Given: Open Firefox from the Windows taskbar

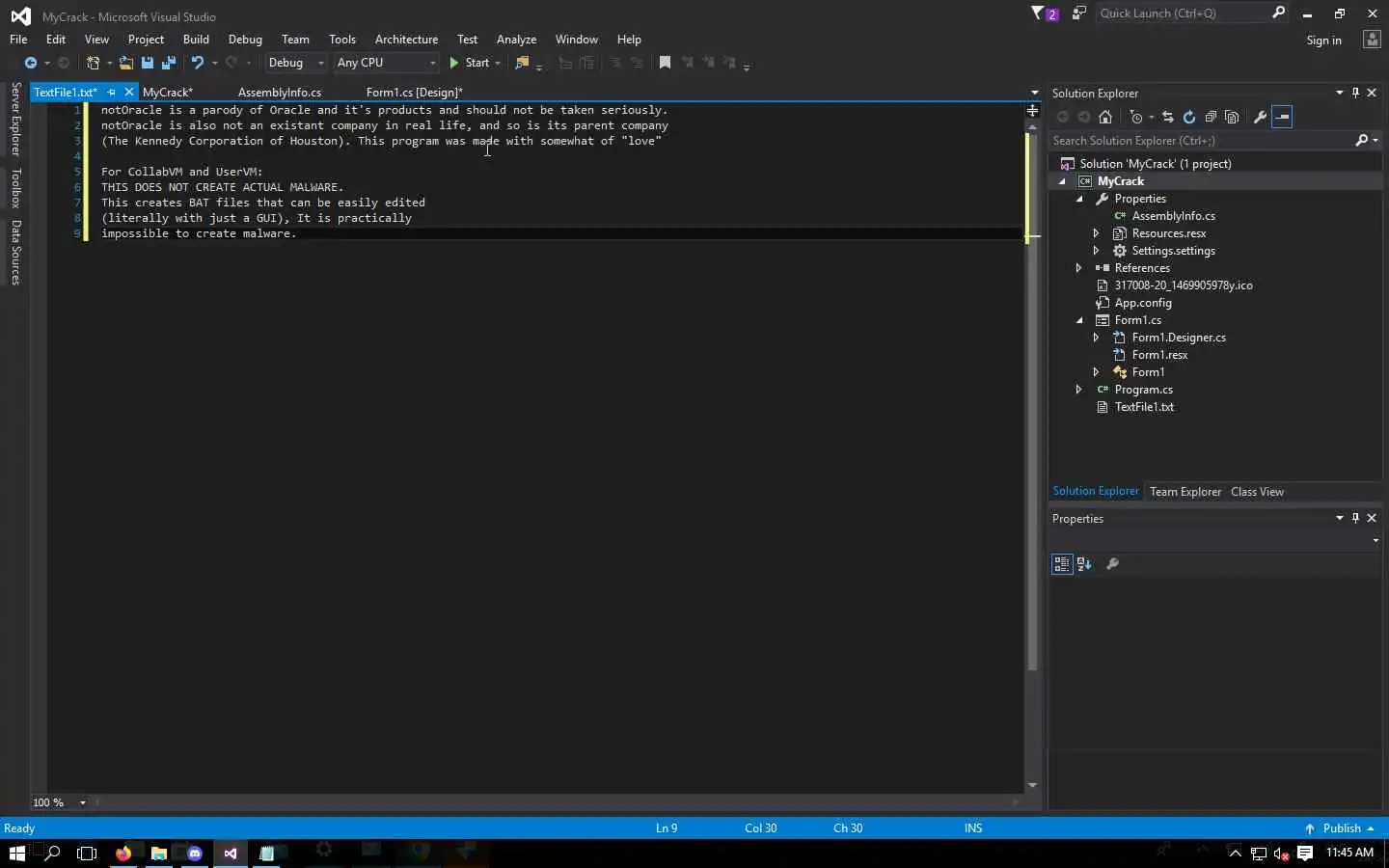Looking at the screenshot, I should coord(123,854).
